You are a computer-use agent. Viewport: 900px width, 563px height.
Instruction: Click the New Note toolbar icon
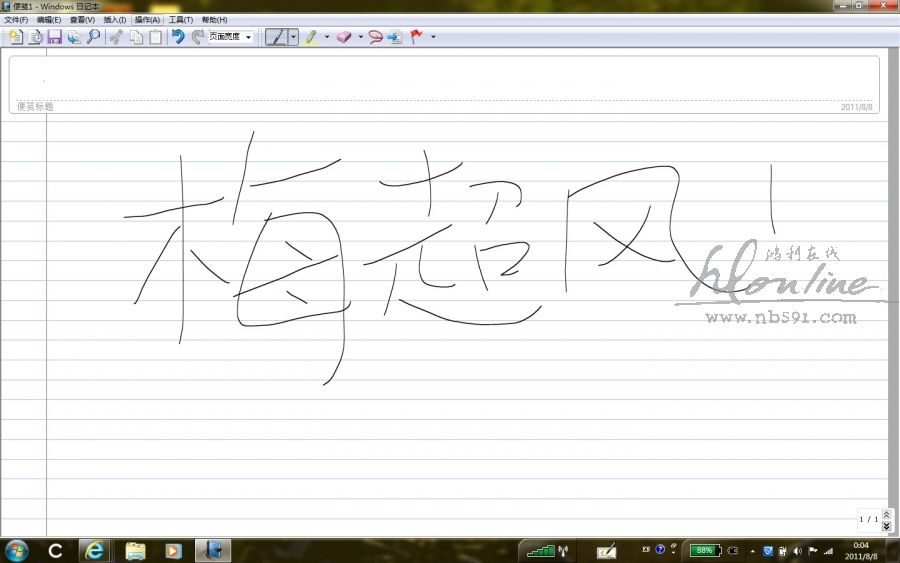click(15, 37)
